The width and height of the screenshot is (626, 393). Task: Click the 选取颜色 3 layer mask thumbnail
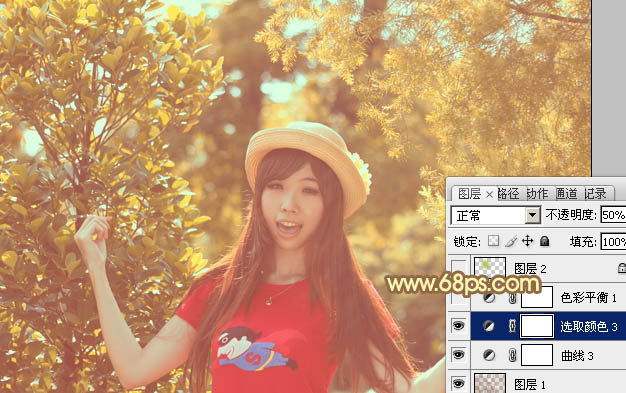click(537, 326)
